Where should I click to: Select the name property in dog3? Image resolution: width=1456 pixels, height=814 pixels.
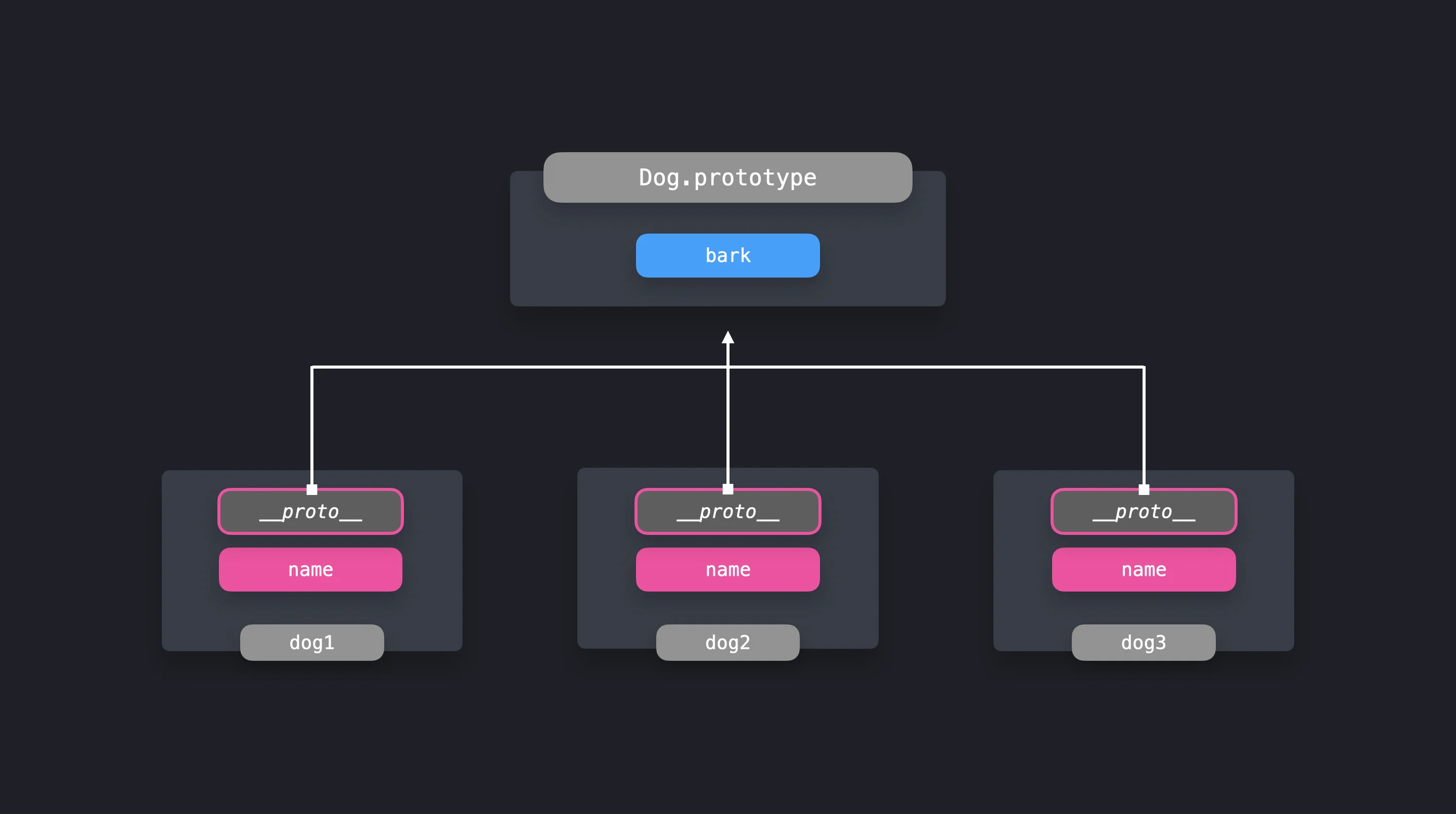[x=1144, y=569]
